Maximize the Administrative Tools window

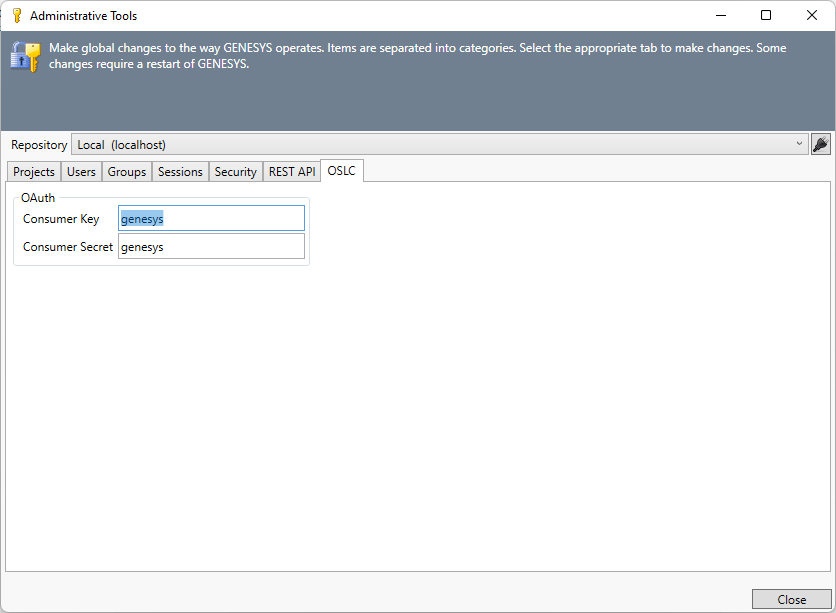click(x=766, y=15)
